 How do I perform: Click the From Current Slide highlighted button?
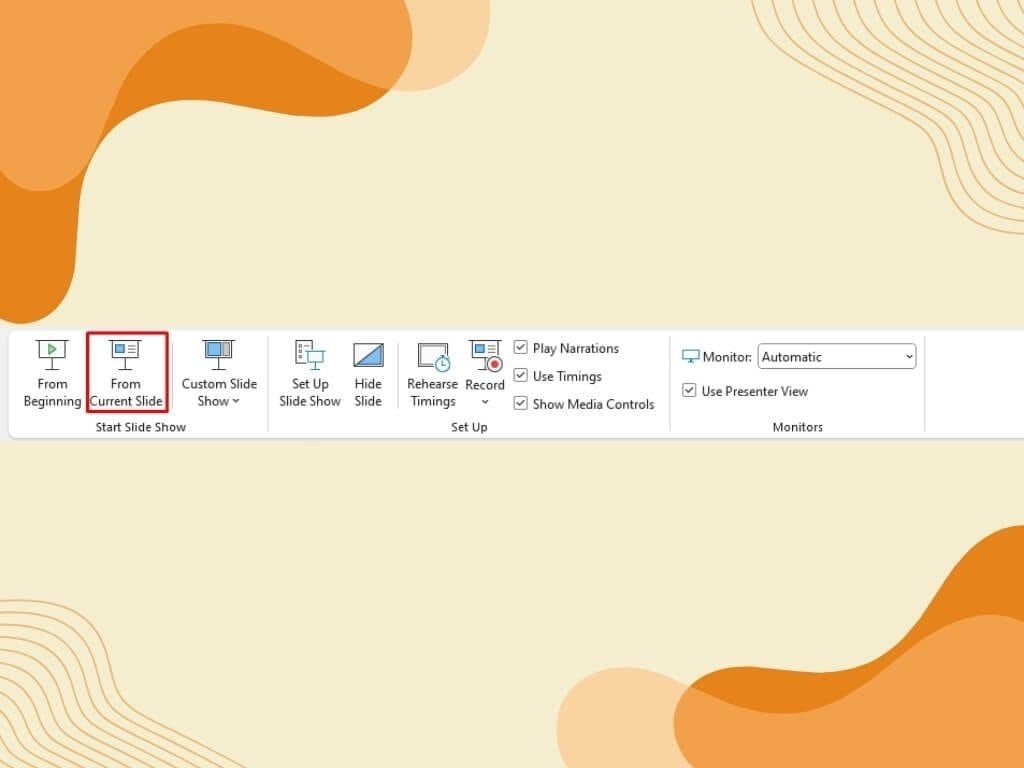point(126,372)
